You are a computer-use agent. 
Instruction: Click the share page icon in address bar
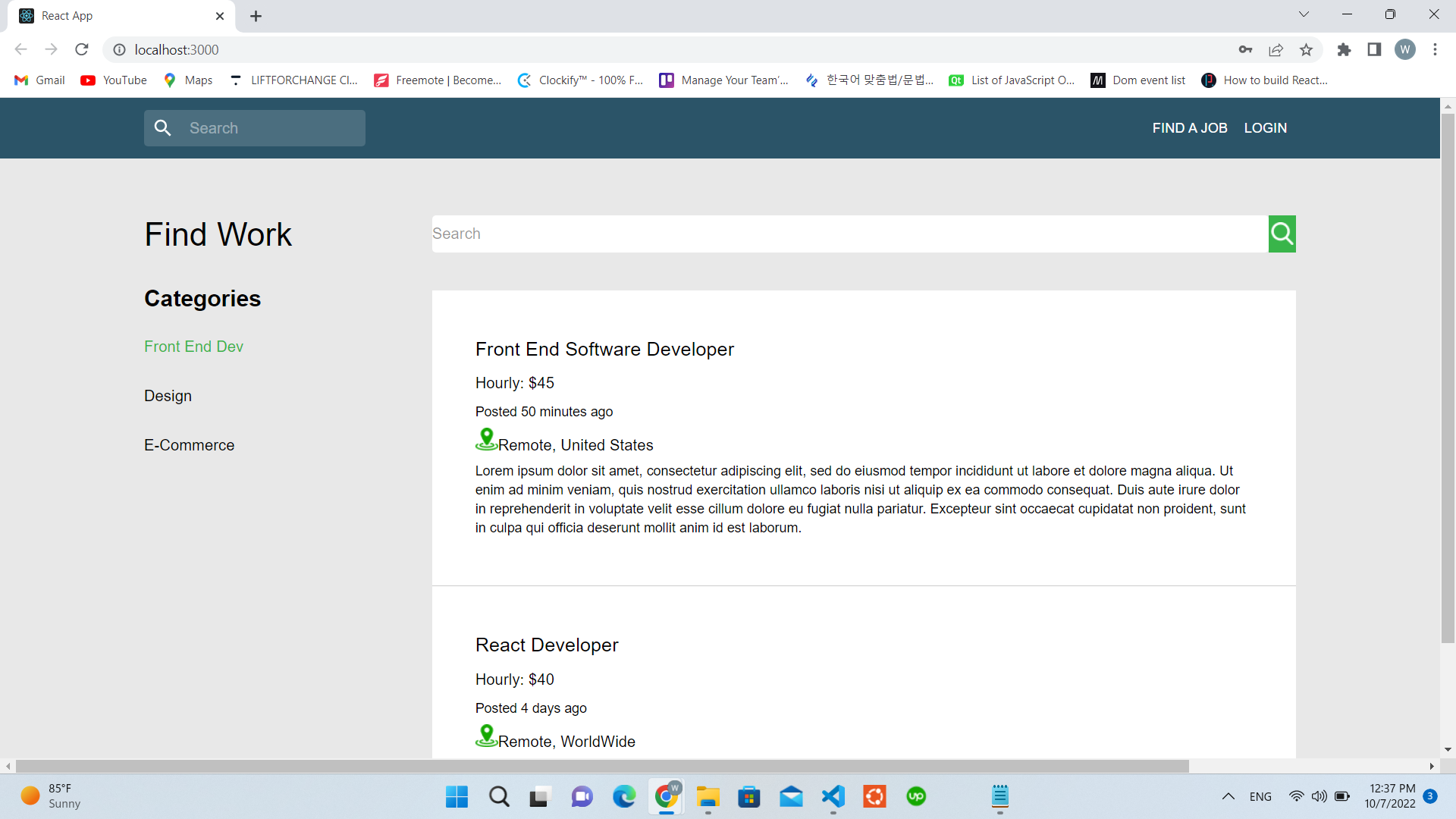[1276, 49]
